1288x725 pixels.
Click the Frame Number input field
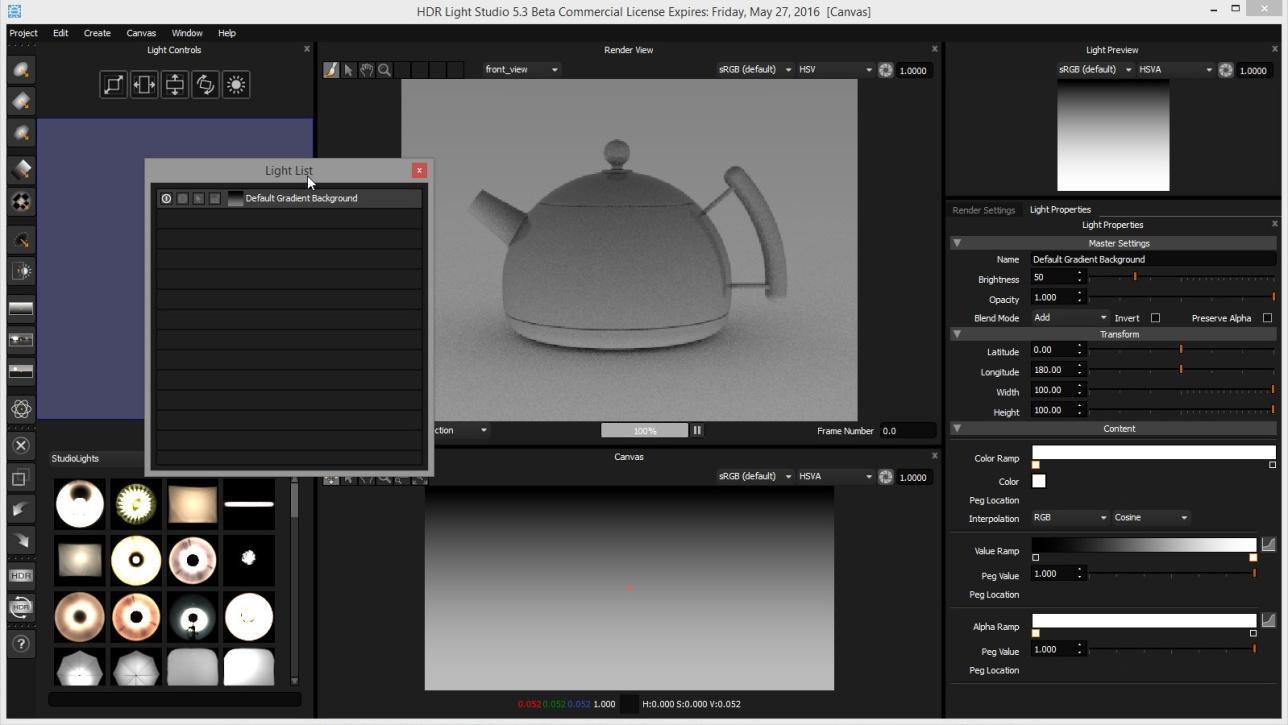pyautogui.click(x=906, y=431)
